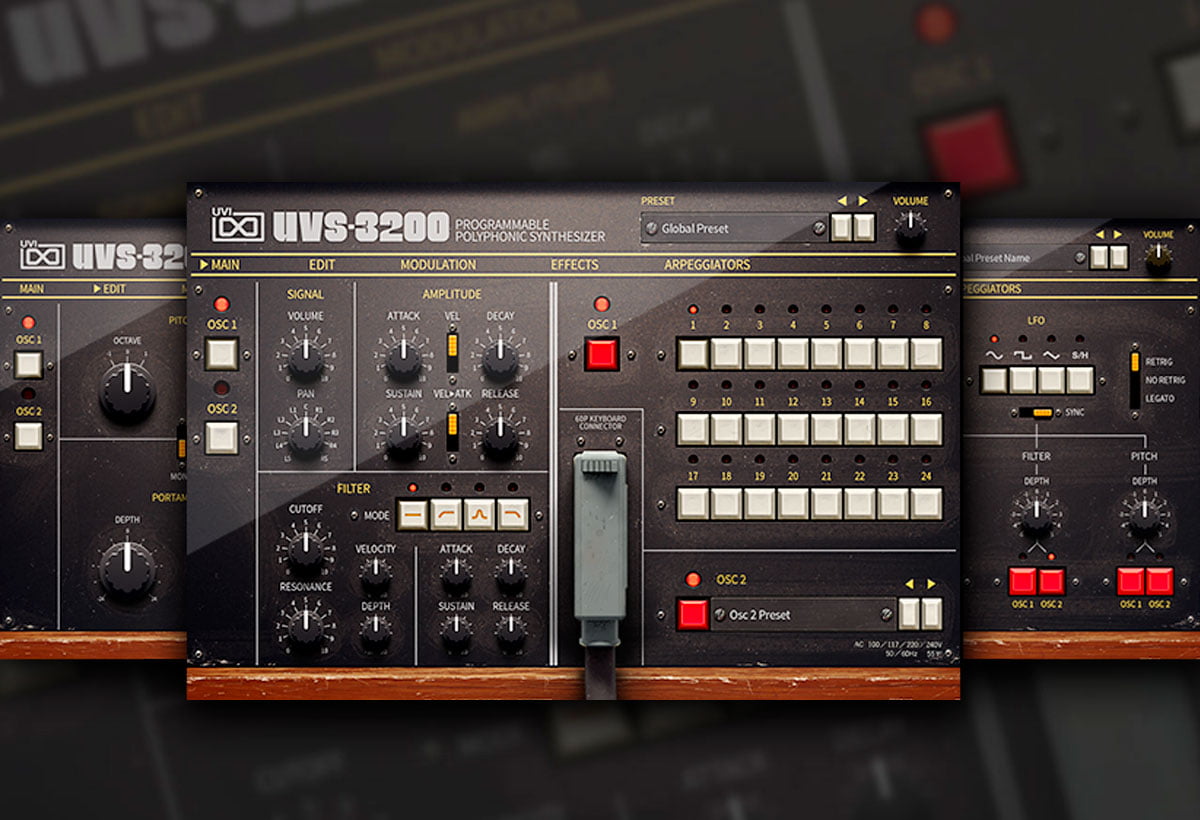
Task: Select oscillator preset button 6
Action: click(x=860, y=353)
